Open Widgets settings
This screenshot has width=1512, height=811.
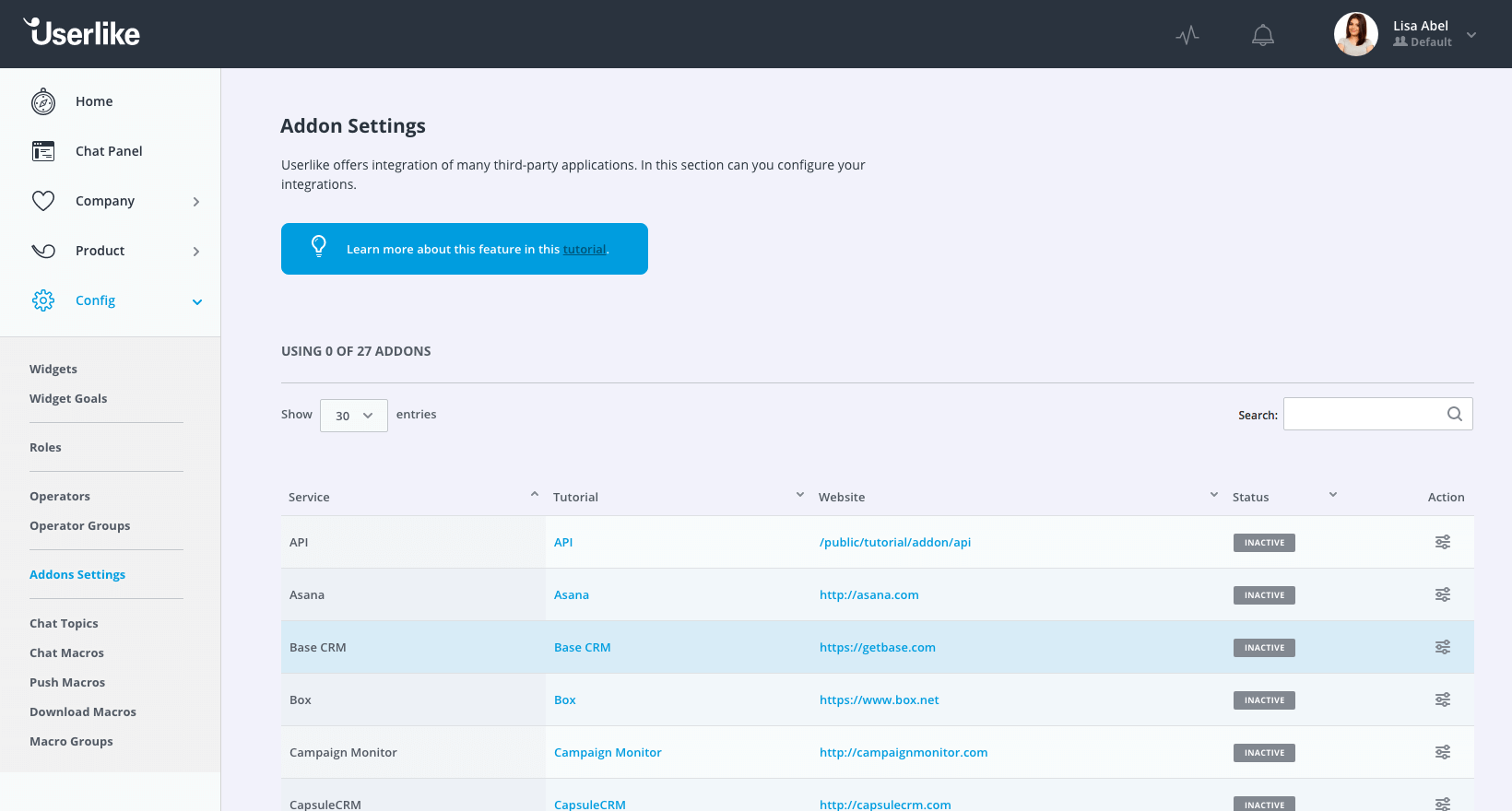(x=53, y=369)
